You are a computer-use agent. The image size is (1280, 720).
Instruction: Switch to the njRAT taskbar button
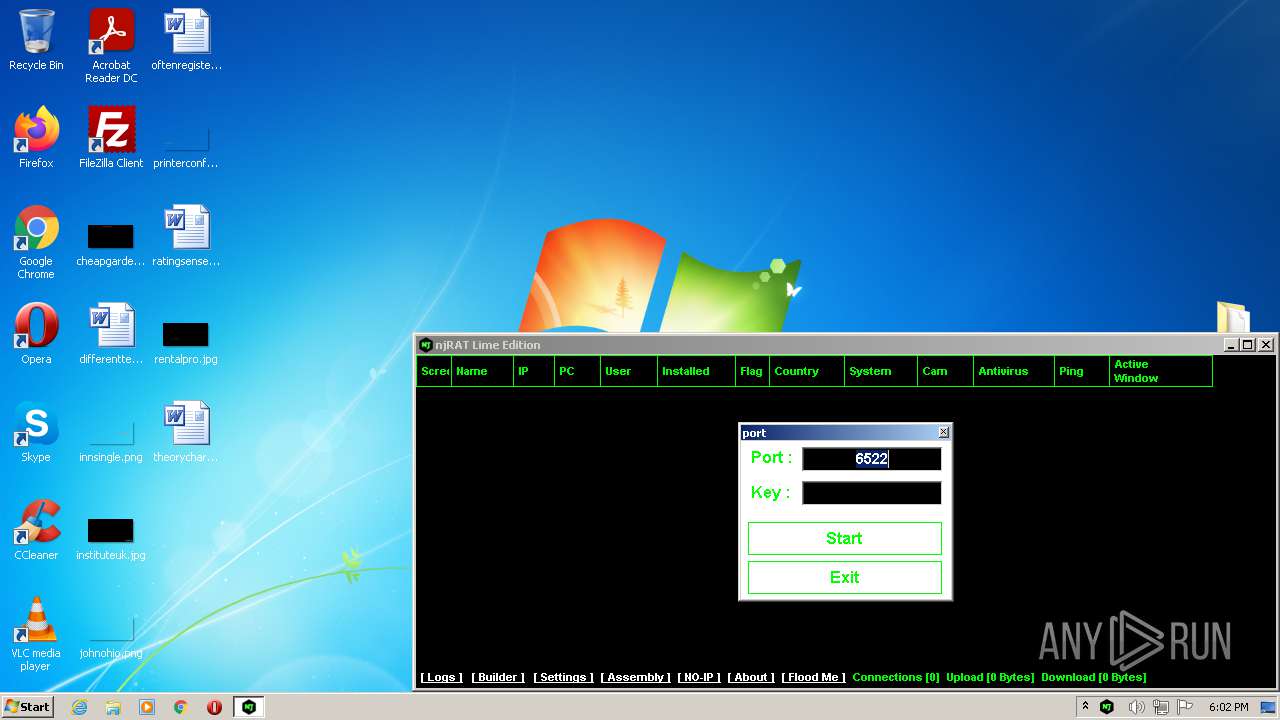(249, 707)
